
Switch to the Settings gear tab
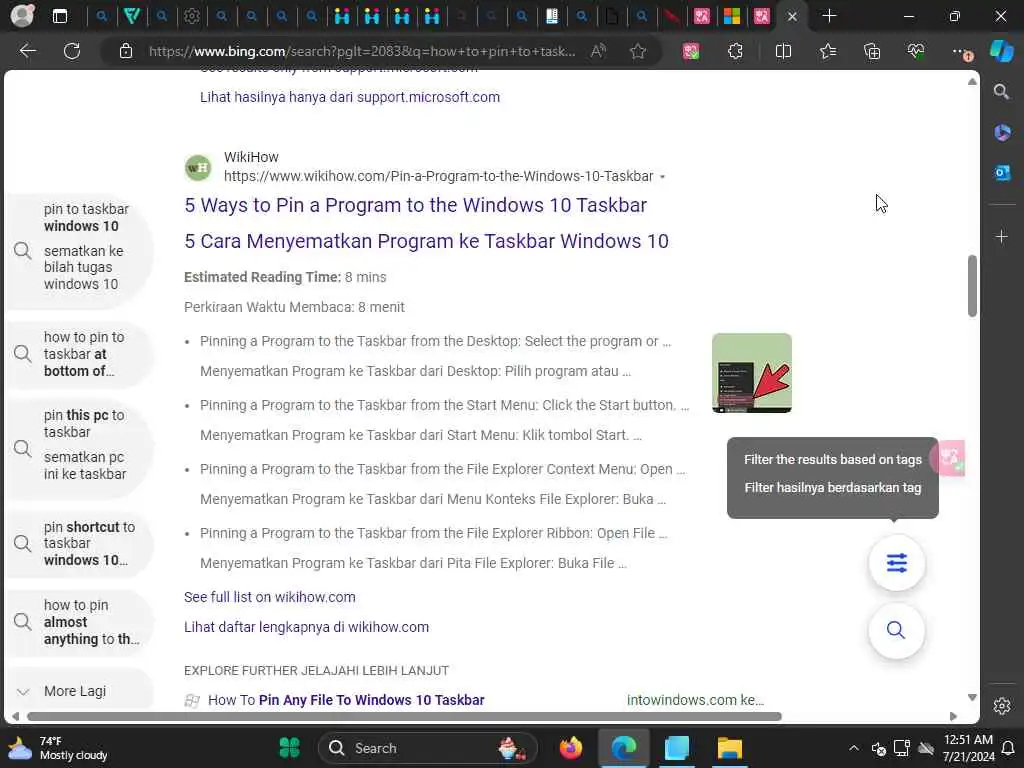(x=191, y=16)
